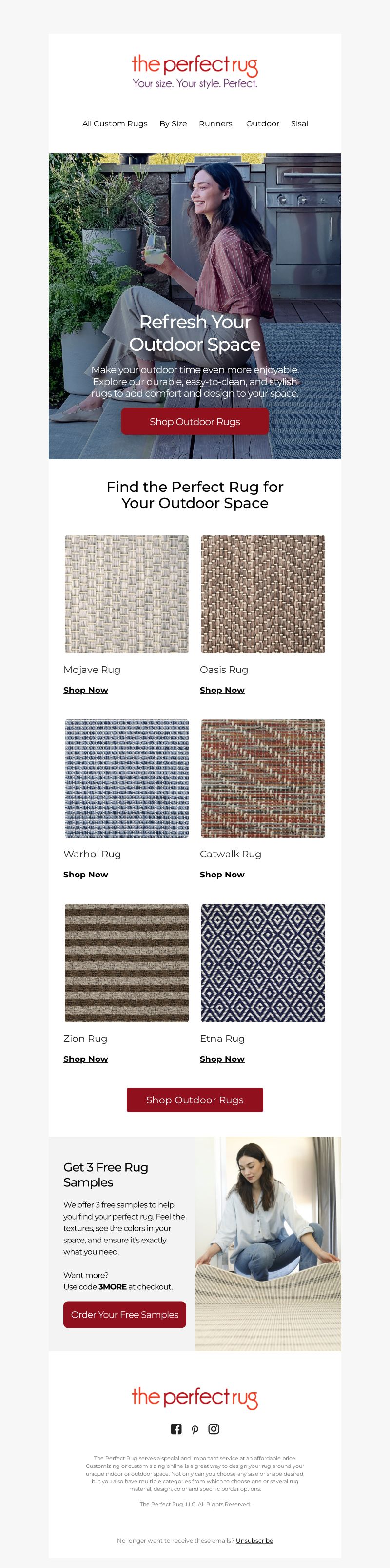390x1568 pixels.
Task: Go to the By Size menu link
Action: click(173, 123)
